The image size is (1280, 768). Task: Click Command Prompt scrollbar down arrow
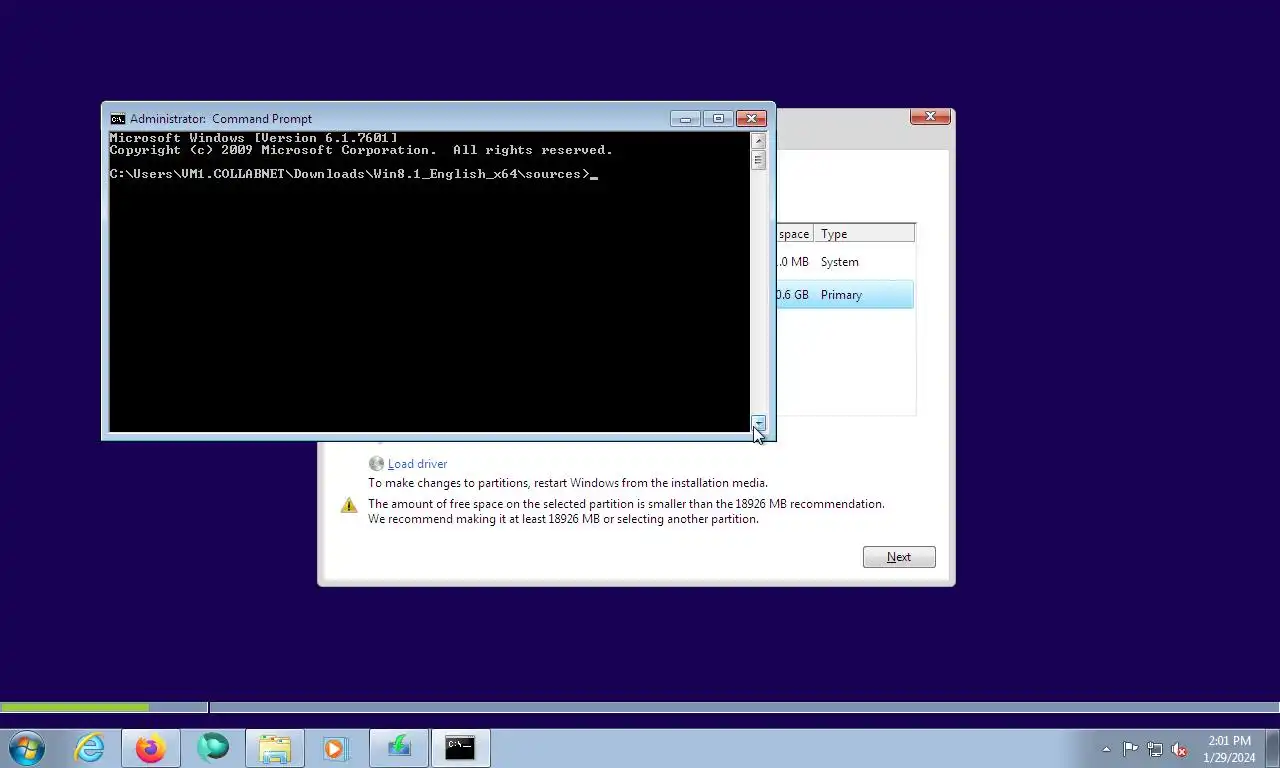pos(758,423)
